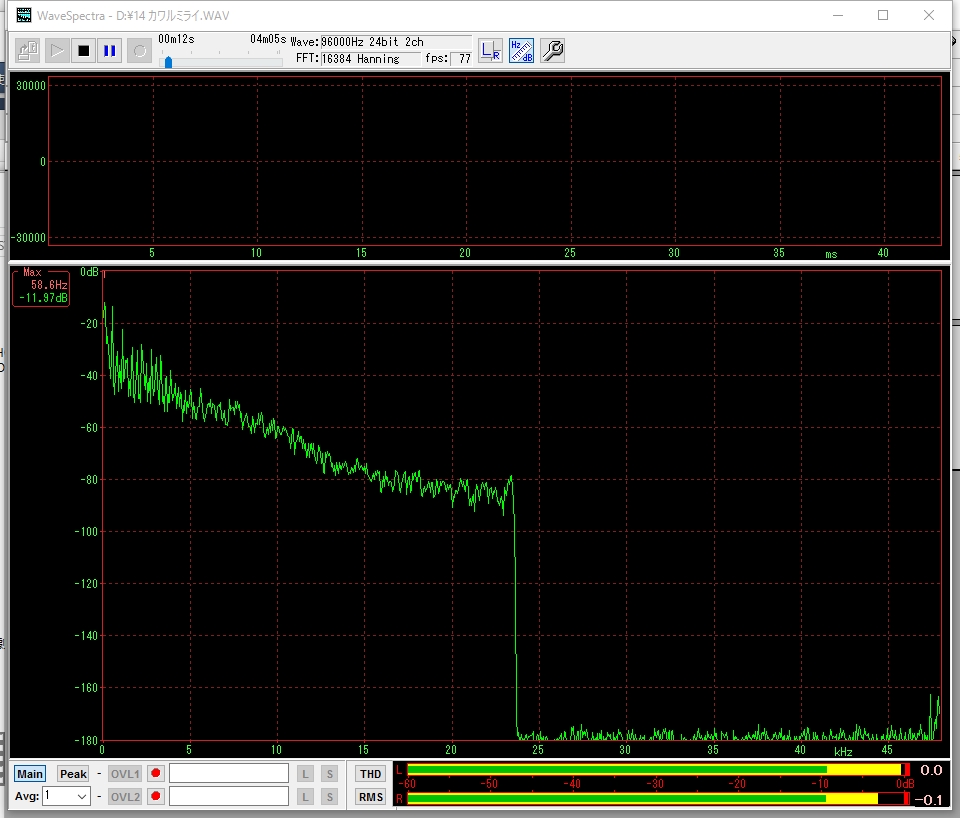Image resolution: width=960 pixels, height=818 pixels.
Task: Open audio file with the leftmost toolbar icon
Action: [27, 51]
